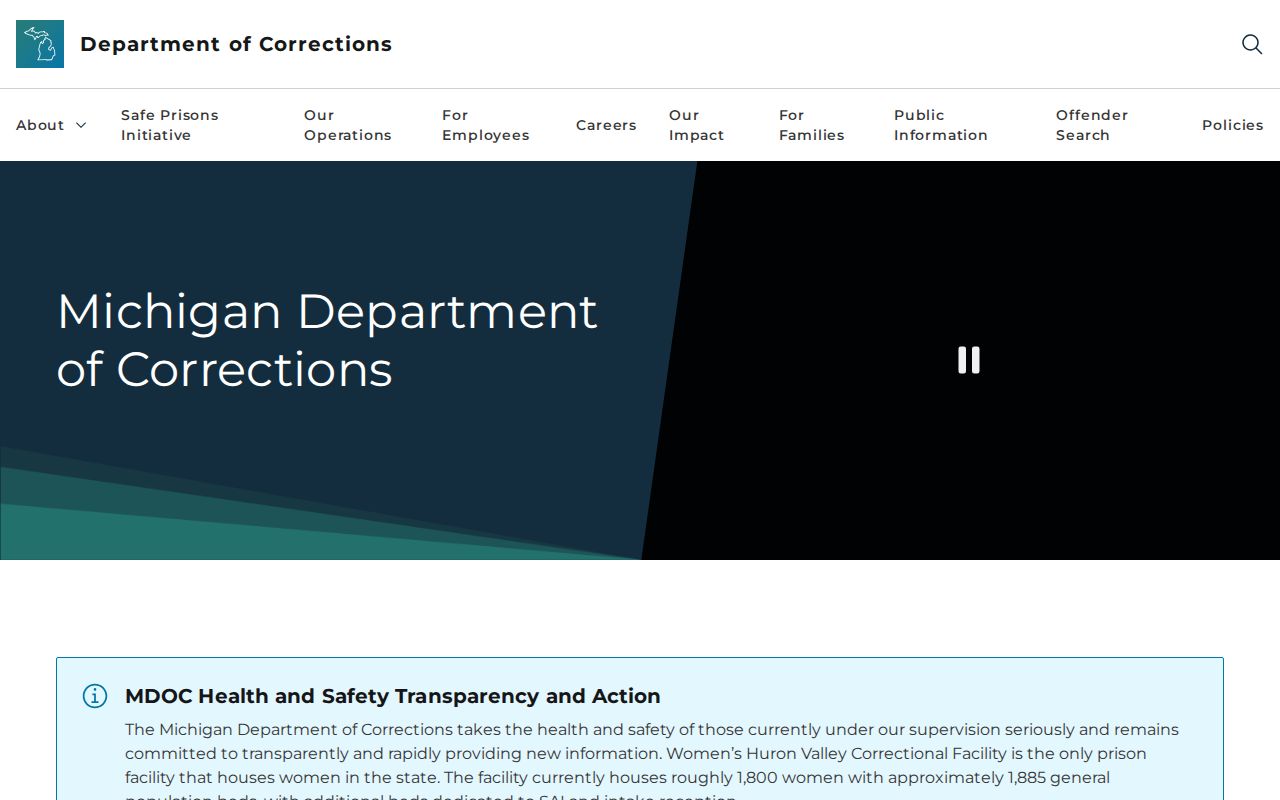Open the Careers nav link
Viewport: 1280px width, 800px height.
(x=606, y=125)
